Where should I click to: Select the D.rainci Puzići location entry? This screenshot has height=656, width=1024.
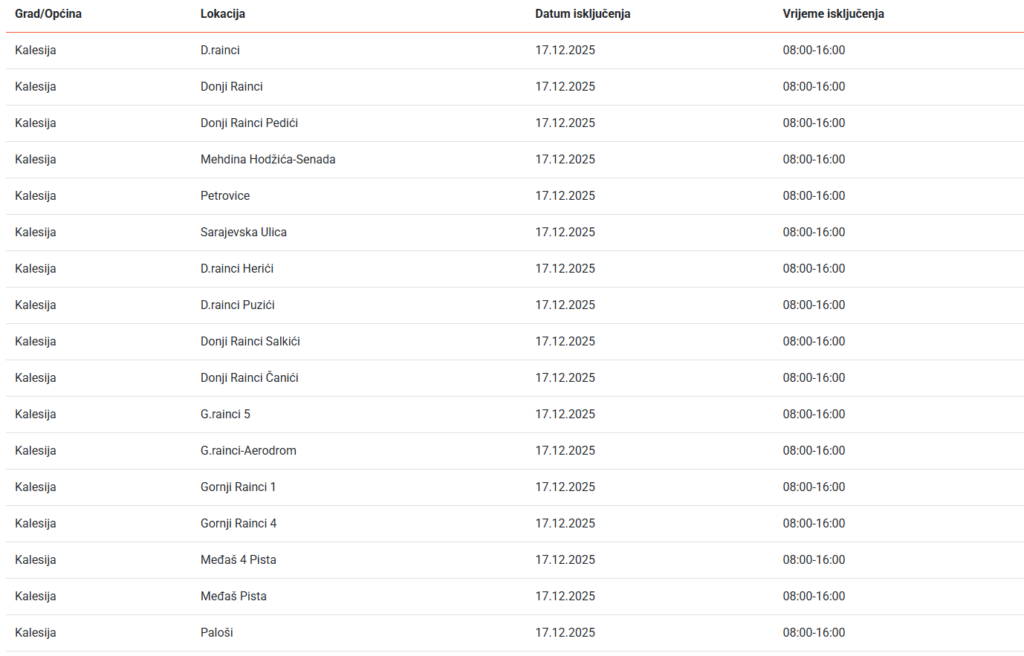click(x=237, y=305)
